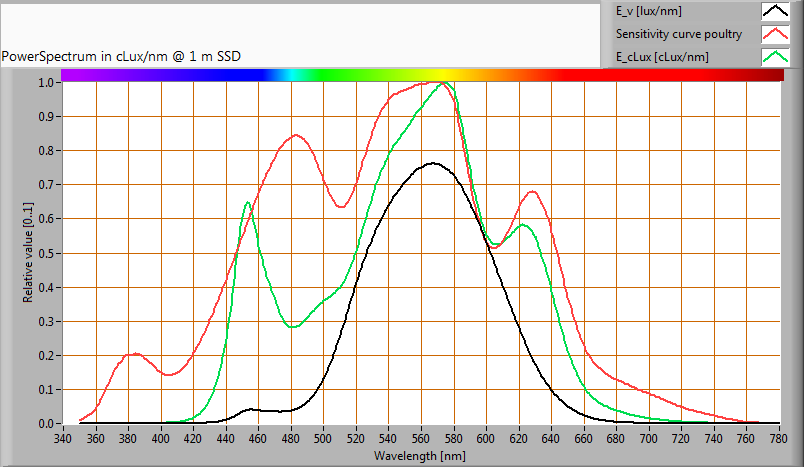Click the green curve's blue peak near 455 nm
Viewport: 804px width, 467px height.
click(x=248, y=203)
